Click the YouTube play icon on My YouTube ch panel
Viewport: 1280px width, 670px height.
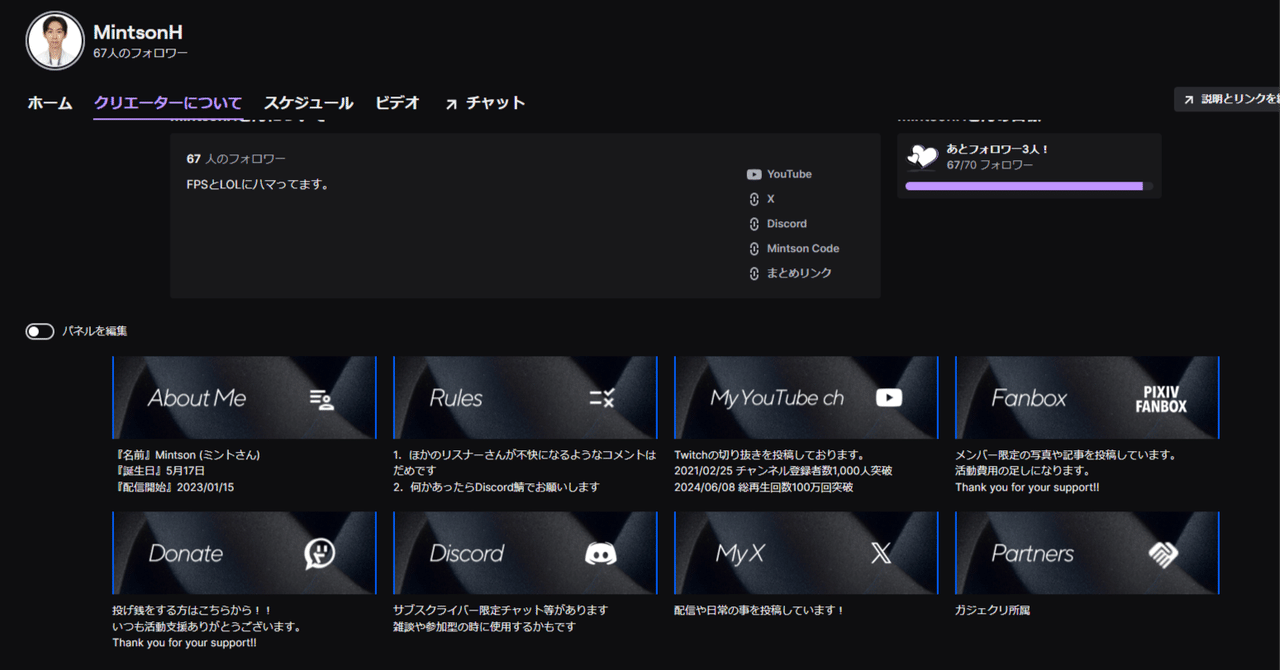pos(888,397)
